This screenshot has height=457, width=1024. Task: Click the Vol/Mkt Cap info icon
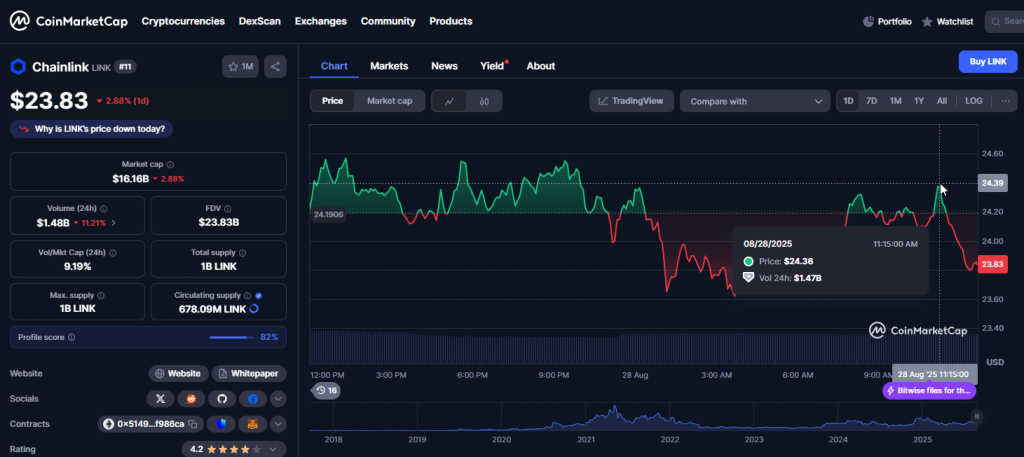112,253
